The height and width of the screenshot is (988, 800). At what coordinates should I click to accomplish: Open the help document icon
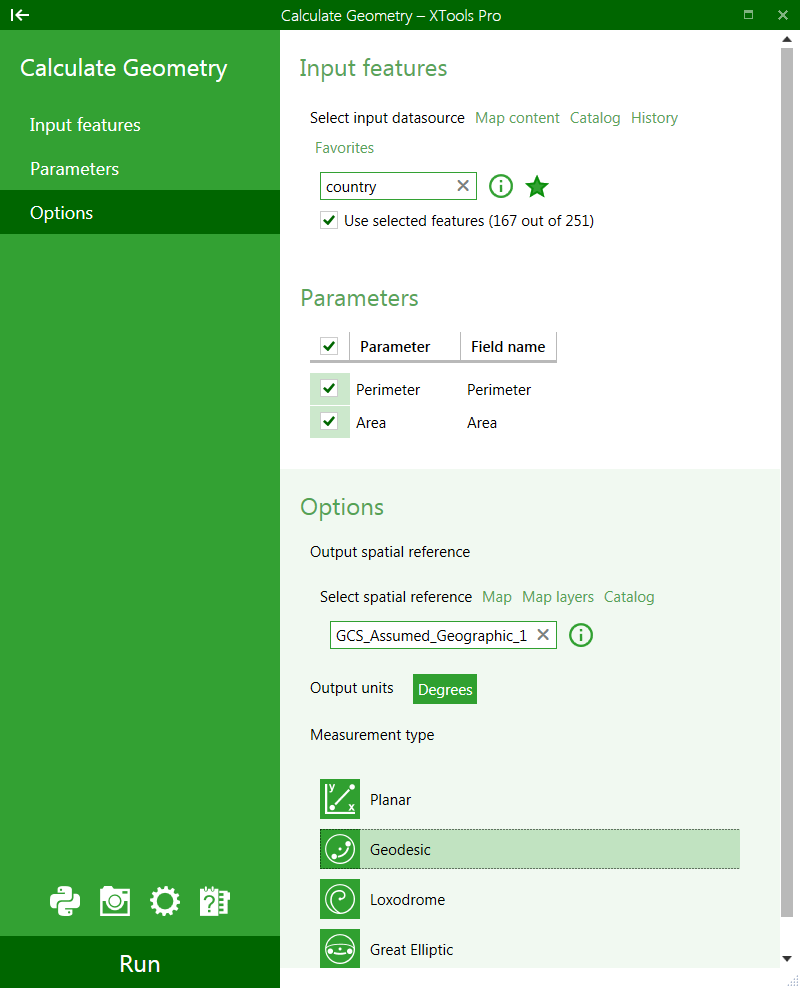point(215,901)
